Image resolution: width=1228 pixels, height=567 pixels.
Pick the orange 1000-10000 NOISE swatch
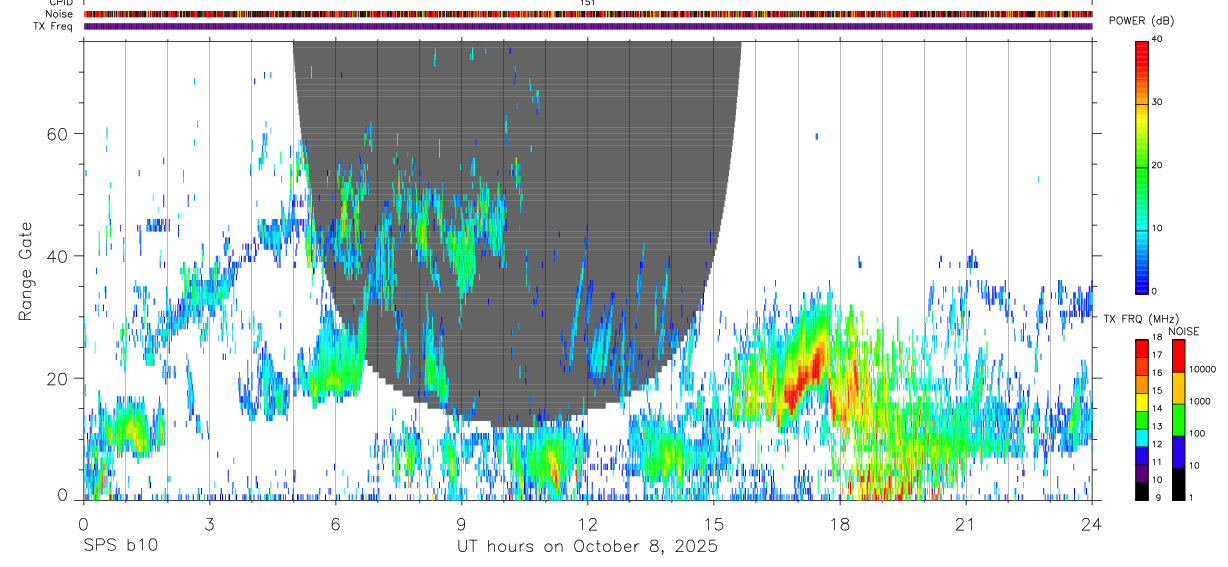pyautogui.click(x=1178, y=388)
